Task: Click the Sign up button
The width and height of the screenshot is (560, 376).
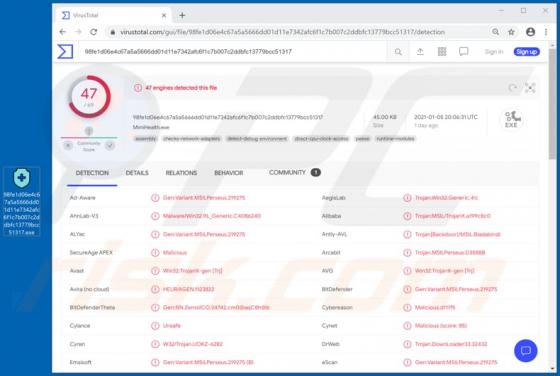Action: (526, 52)
